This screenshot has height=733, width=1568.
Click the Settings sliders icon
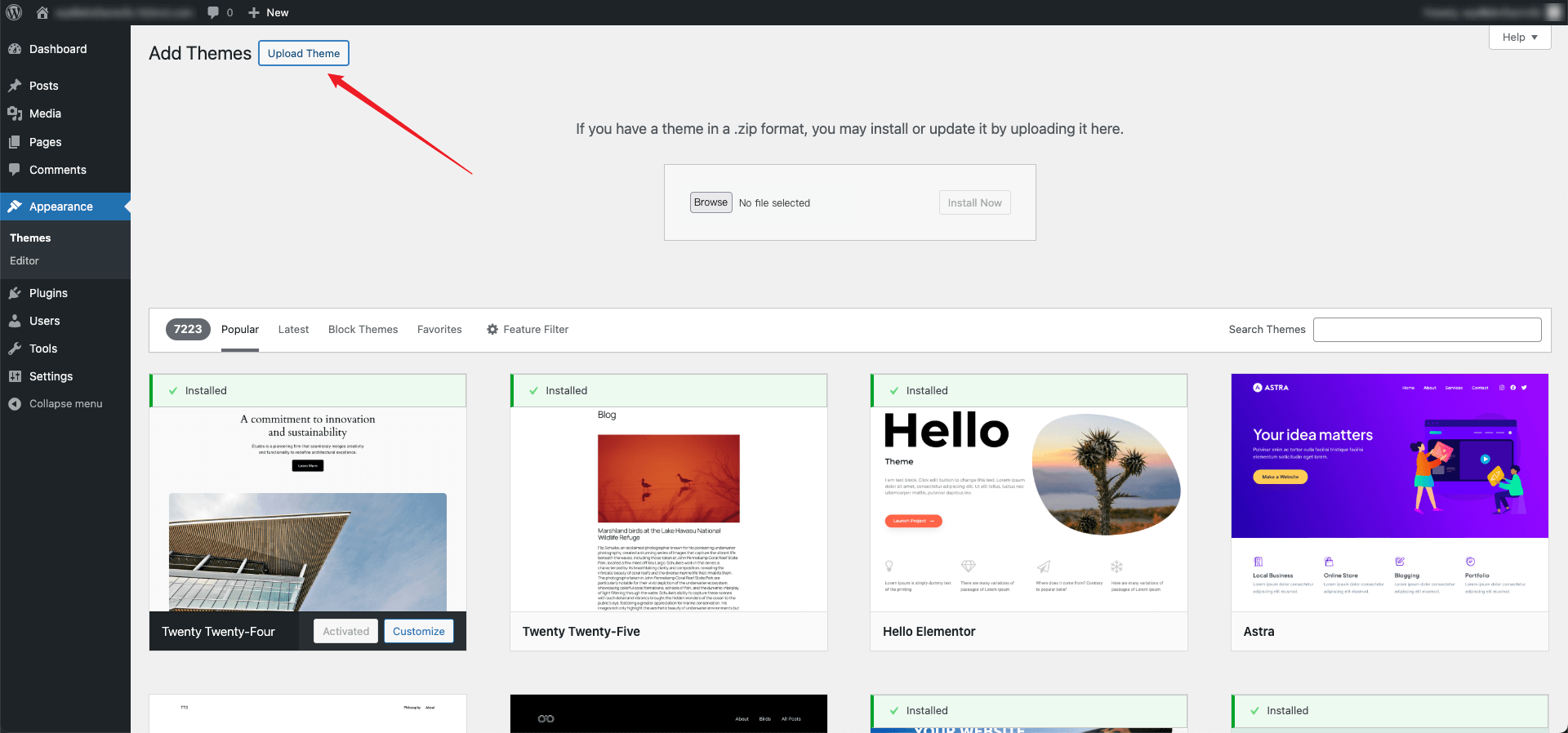click(15, 376)
